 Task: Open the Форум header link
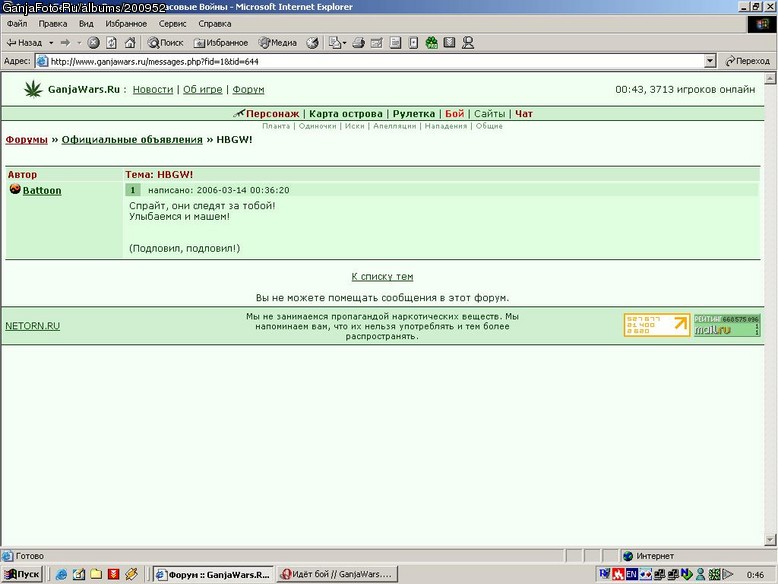coord(248,90)
